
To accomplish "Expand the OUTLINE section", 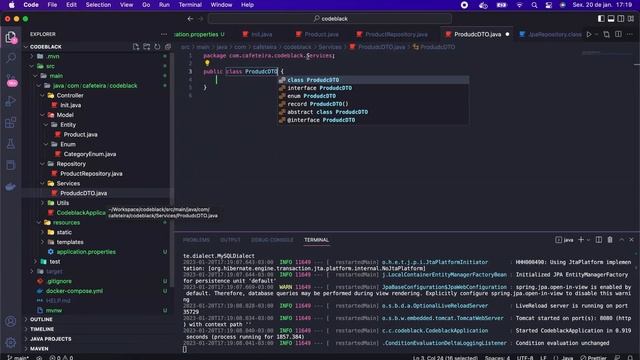I will coord(41,319).
